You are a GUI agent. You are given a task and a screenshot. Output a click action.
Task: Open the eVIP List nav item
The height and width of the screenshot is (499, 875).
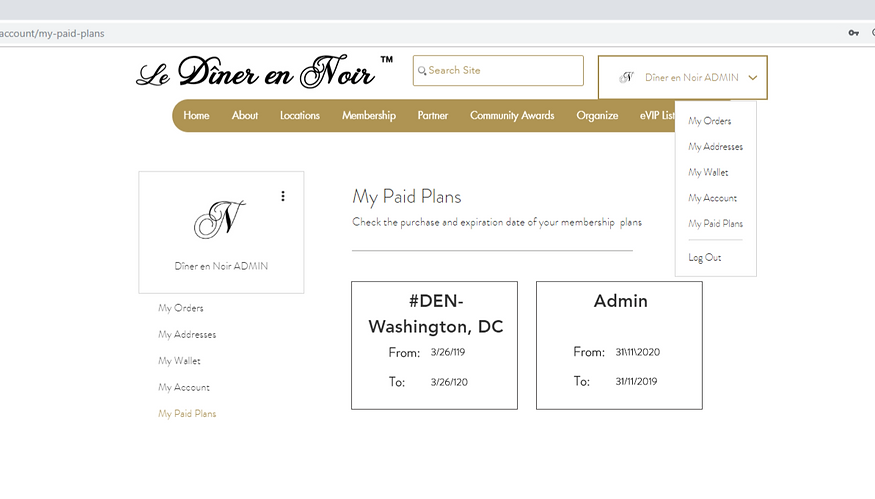pyautogui.click(x=657, y=116)
